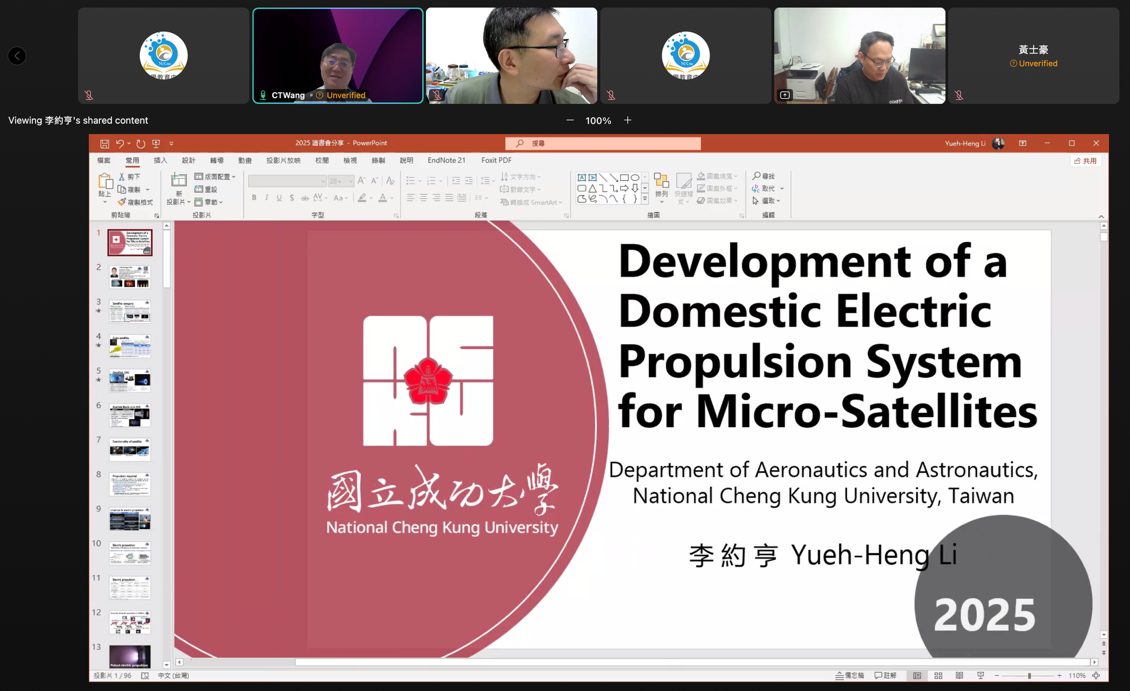Click the New Slide icon
The height and width of the screenshot is (691, 1130).
178,183
